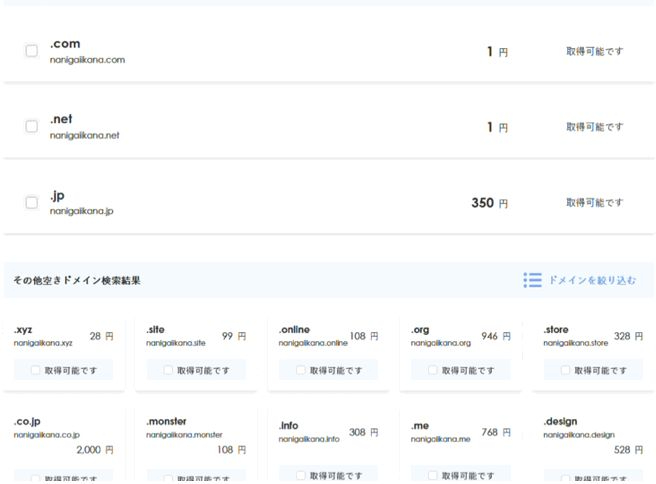This screenshot has height=484, width=656.
Task: Select the .me domain checkbox
Action: coord(433,475)
